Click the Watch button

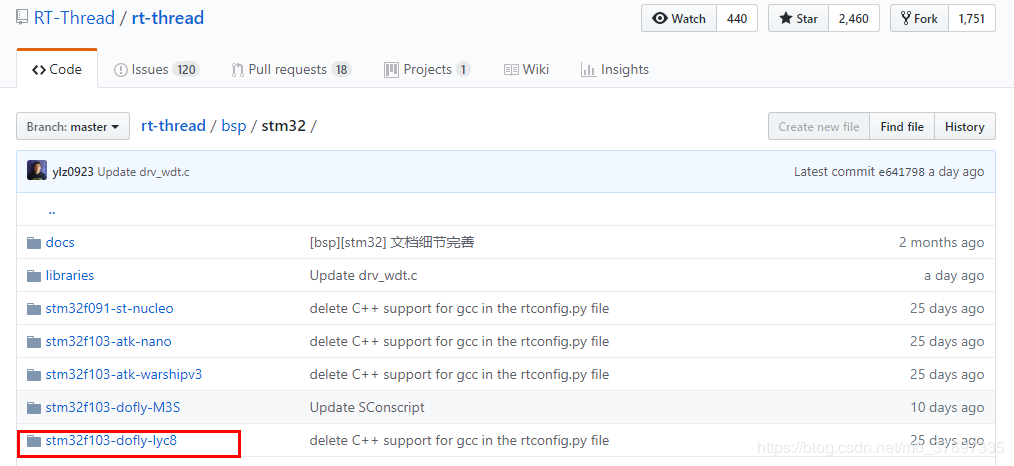coord(679,19)
